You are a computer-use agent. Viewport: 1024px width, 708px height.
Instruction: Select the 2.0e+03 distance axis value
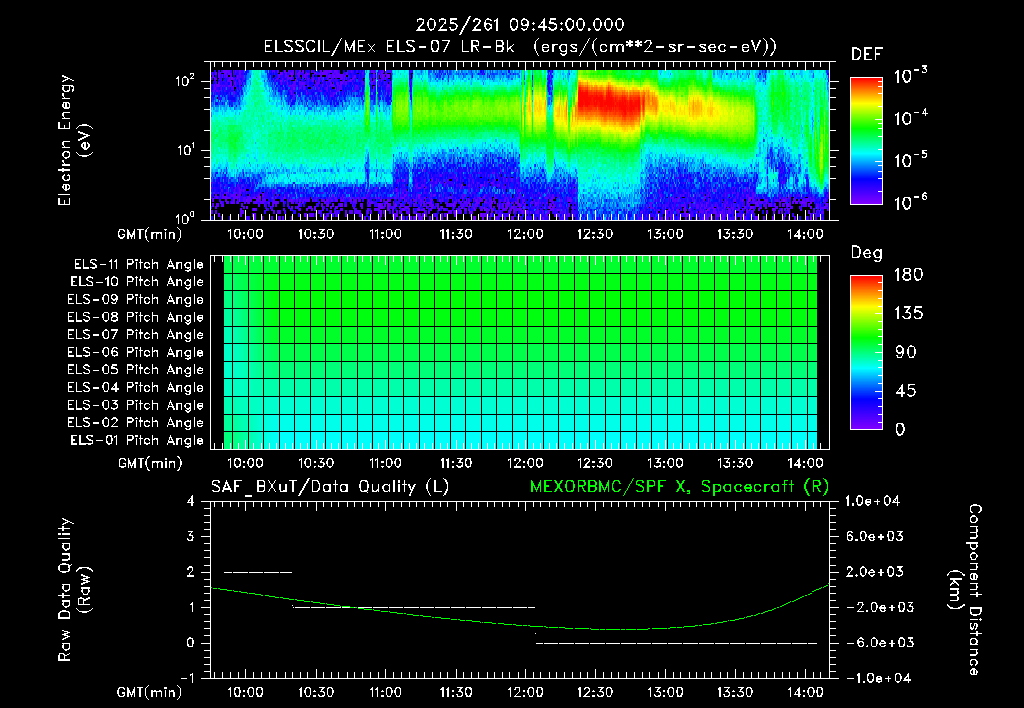(875, 572)
